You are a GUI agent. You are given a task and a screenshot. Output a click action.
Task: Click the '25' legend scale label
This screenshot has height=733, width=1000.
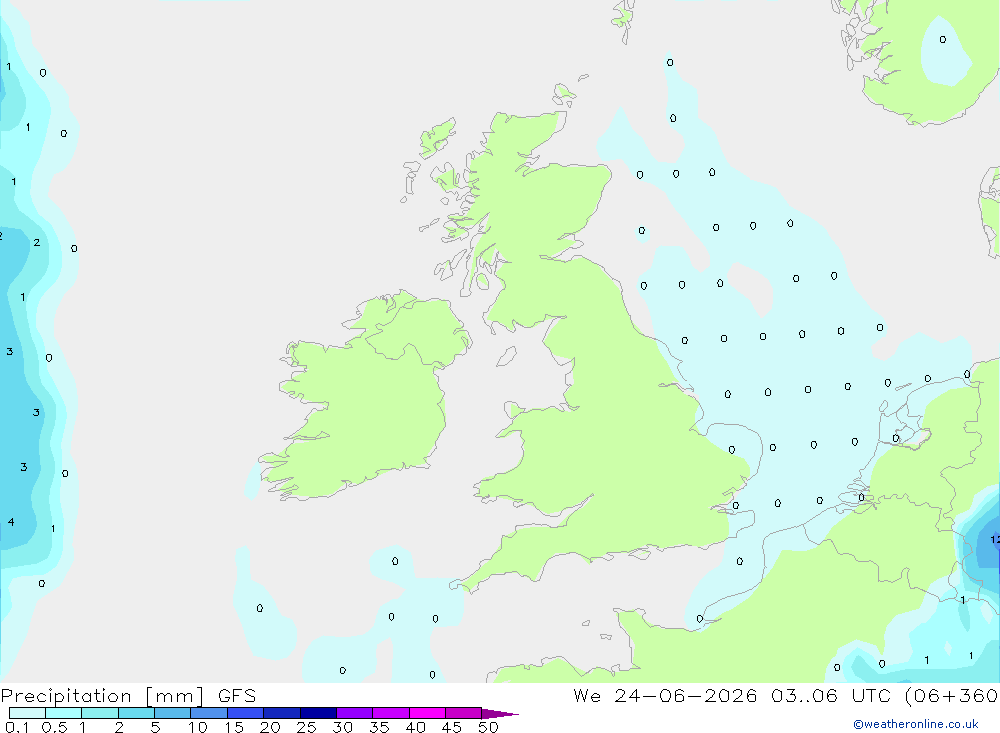[306, 727]
